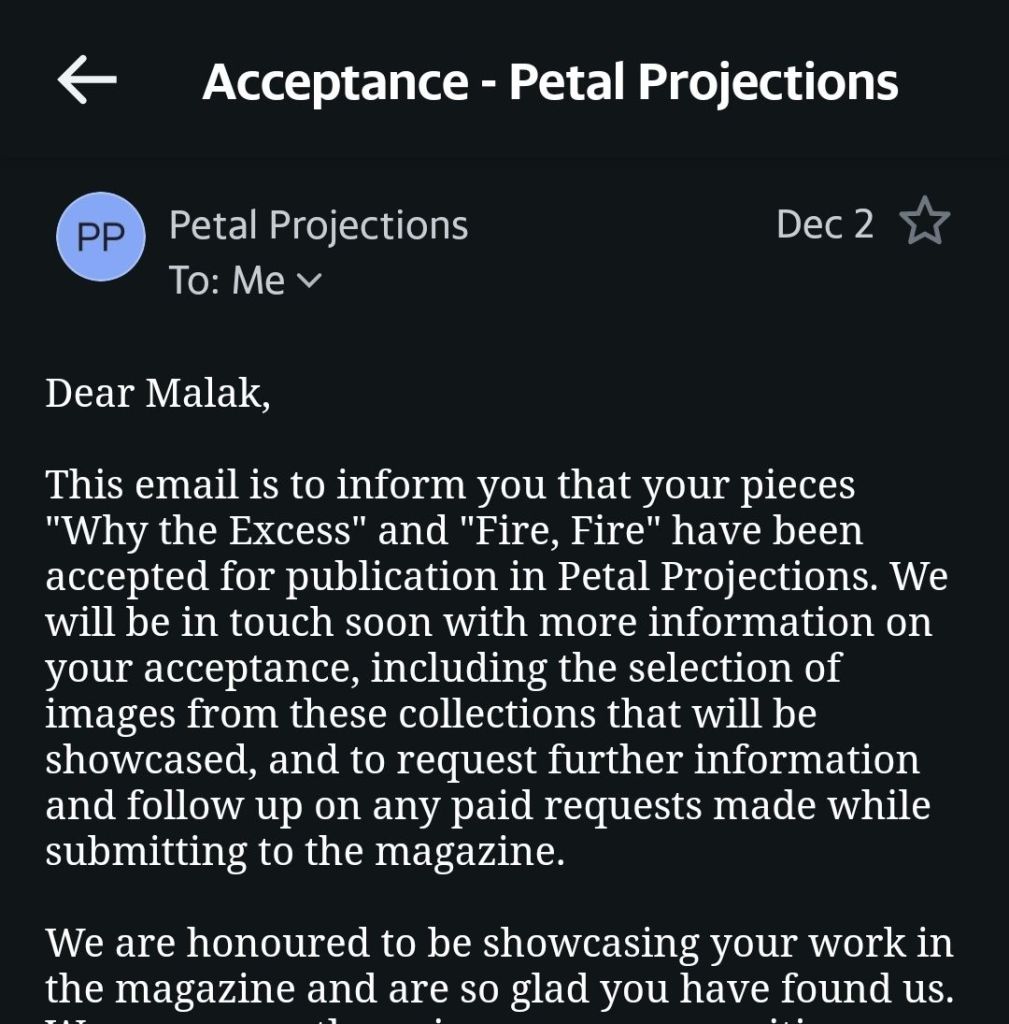Tap the email subject title at top
1009x1024 pixels.
550,82
